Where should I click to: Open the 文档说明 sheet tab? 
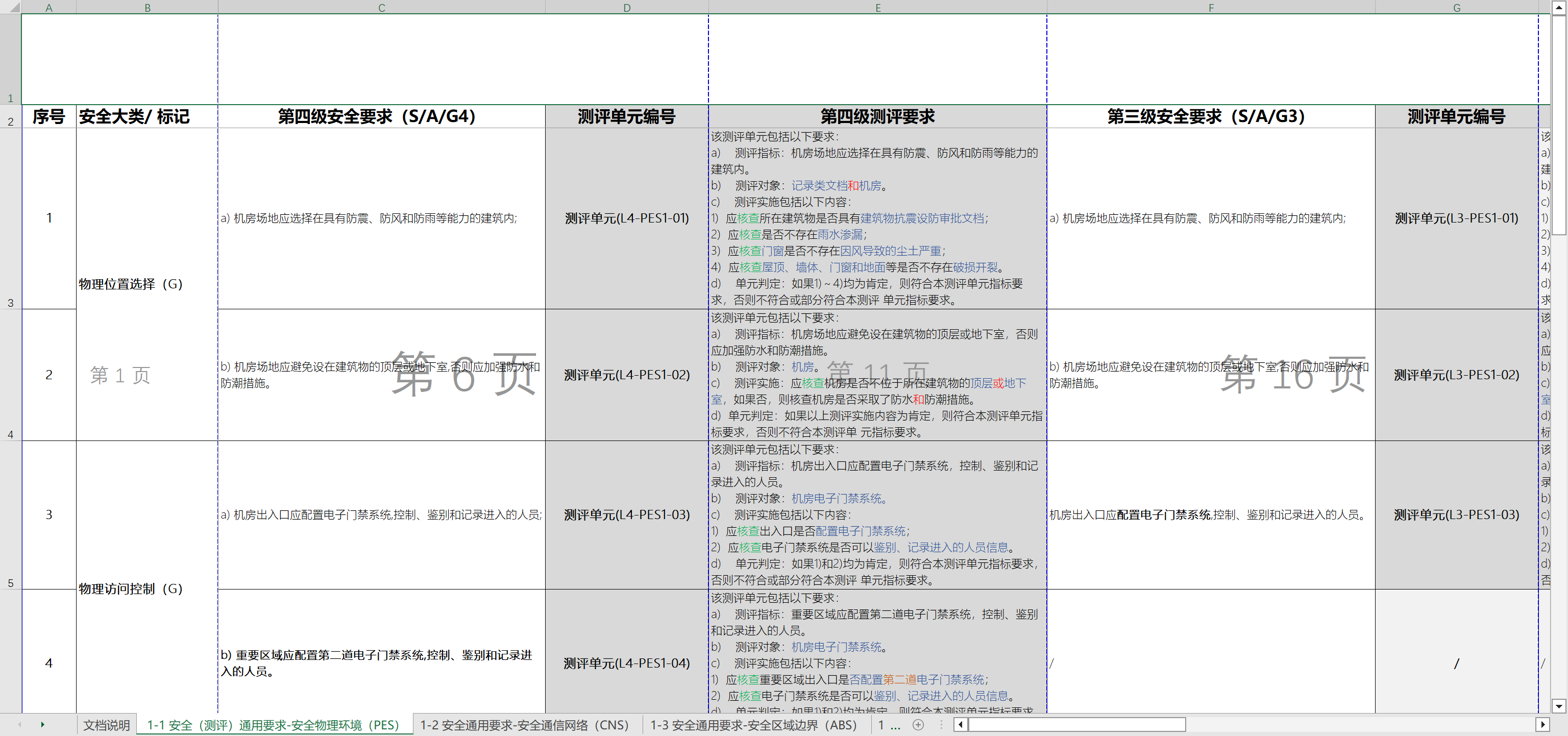tap(107, 725)
